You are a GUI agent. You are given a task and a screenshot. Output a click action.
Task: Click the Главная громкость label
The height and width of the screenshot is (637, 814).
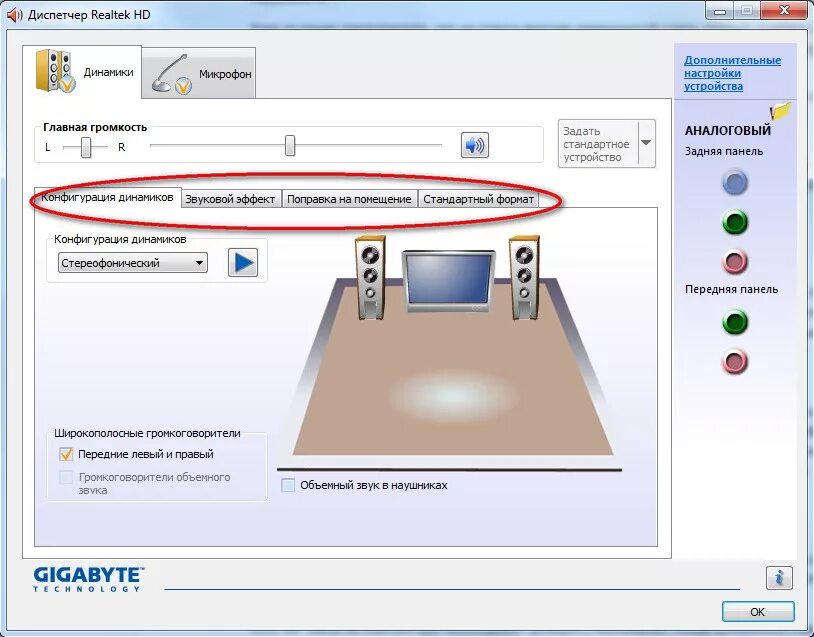(x=95, y=127)
